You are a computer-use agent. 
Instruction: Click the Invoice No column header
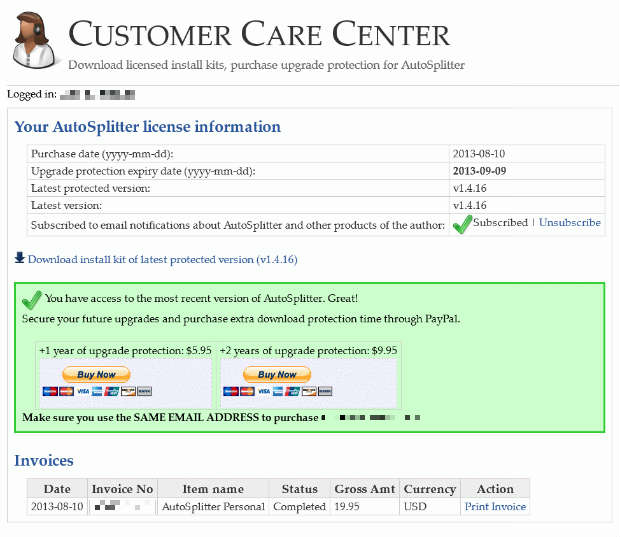tap(122, 489)
